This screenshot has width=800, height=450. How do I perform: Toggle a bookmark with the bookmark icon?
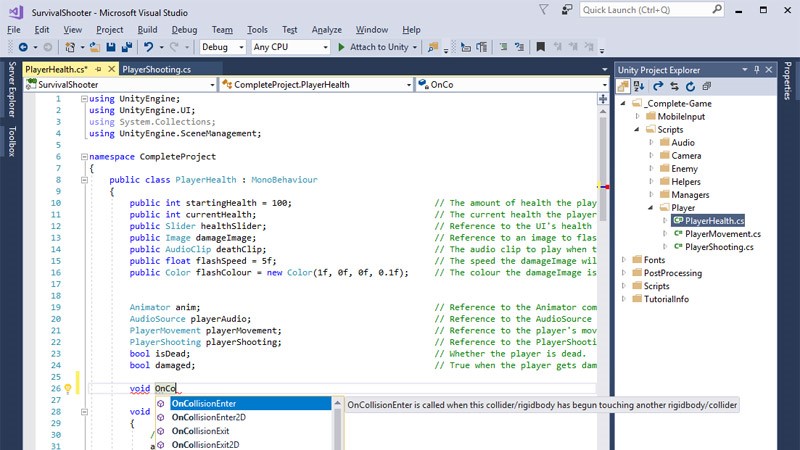pyautogui.click(x=541, y=47)
